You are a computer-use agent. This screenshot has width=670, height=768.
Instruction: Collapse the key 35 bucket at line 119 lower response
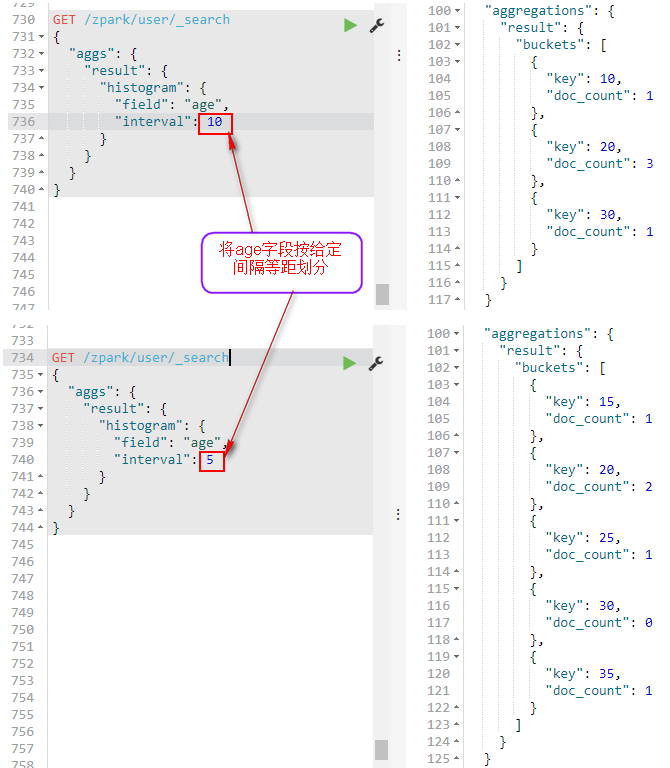tap(456, 657)
